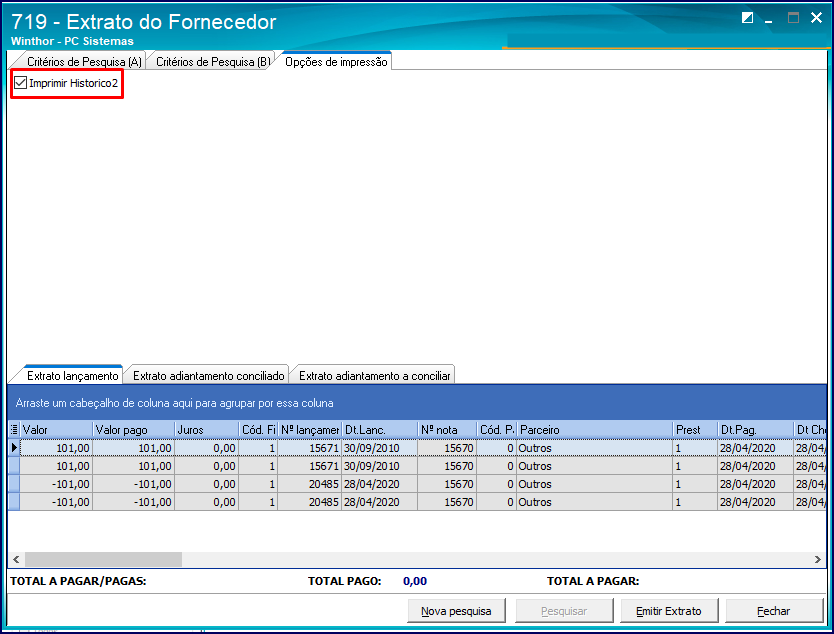Viewport: 834px width, 634px height.
Task: Open Extrato adiantamento a conciliar tab
Action: [x=374, y=376]
